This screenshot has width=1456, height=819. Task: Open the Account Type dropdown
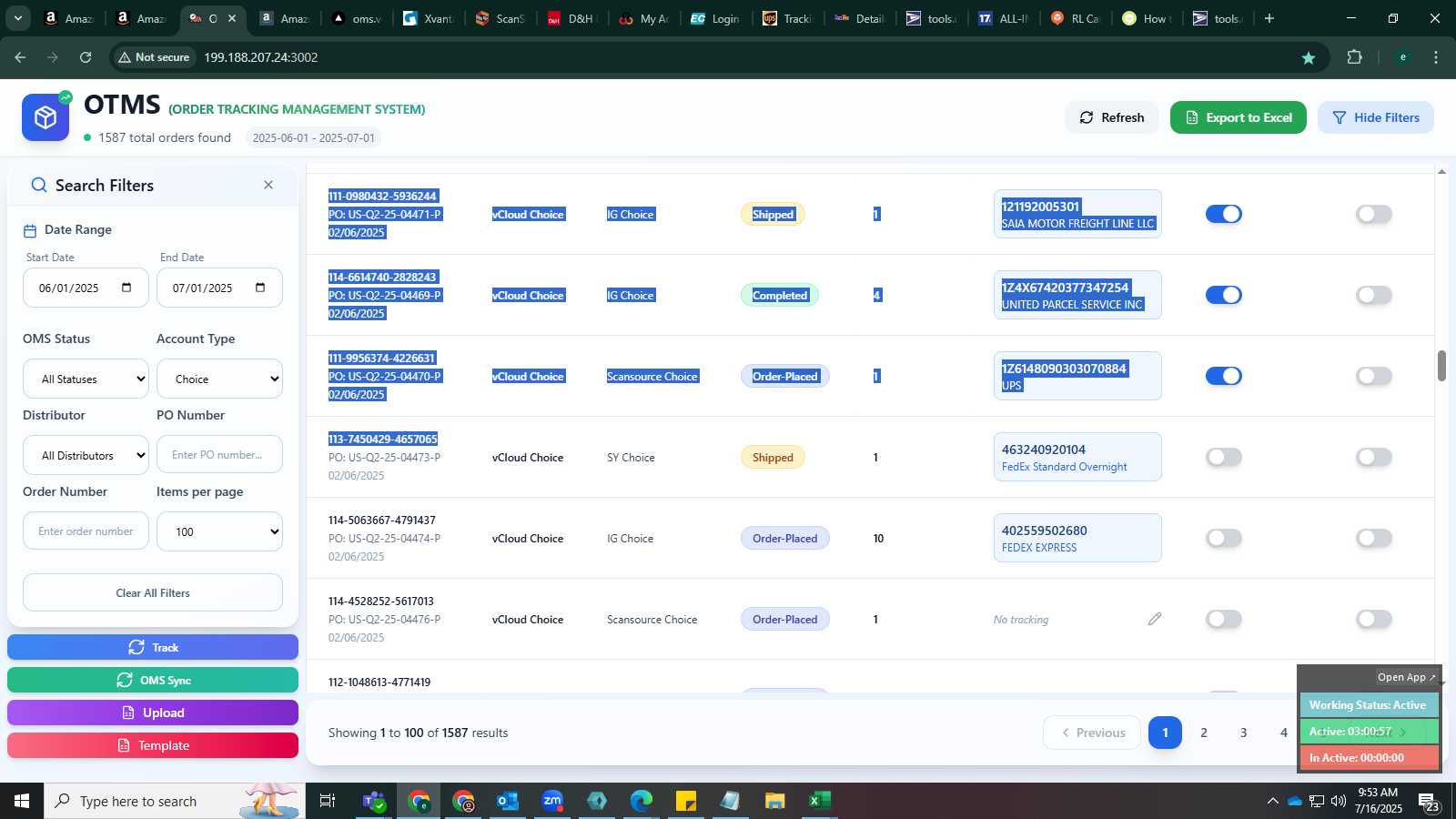pyautogui.click(x=219, y=379)
